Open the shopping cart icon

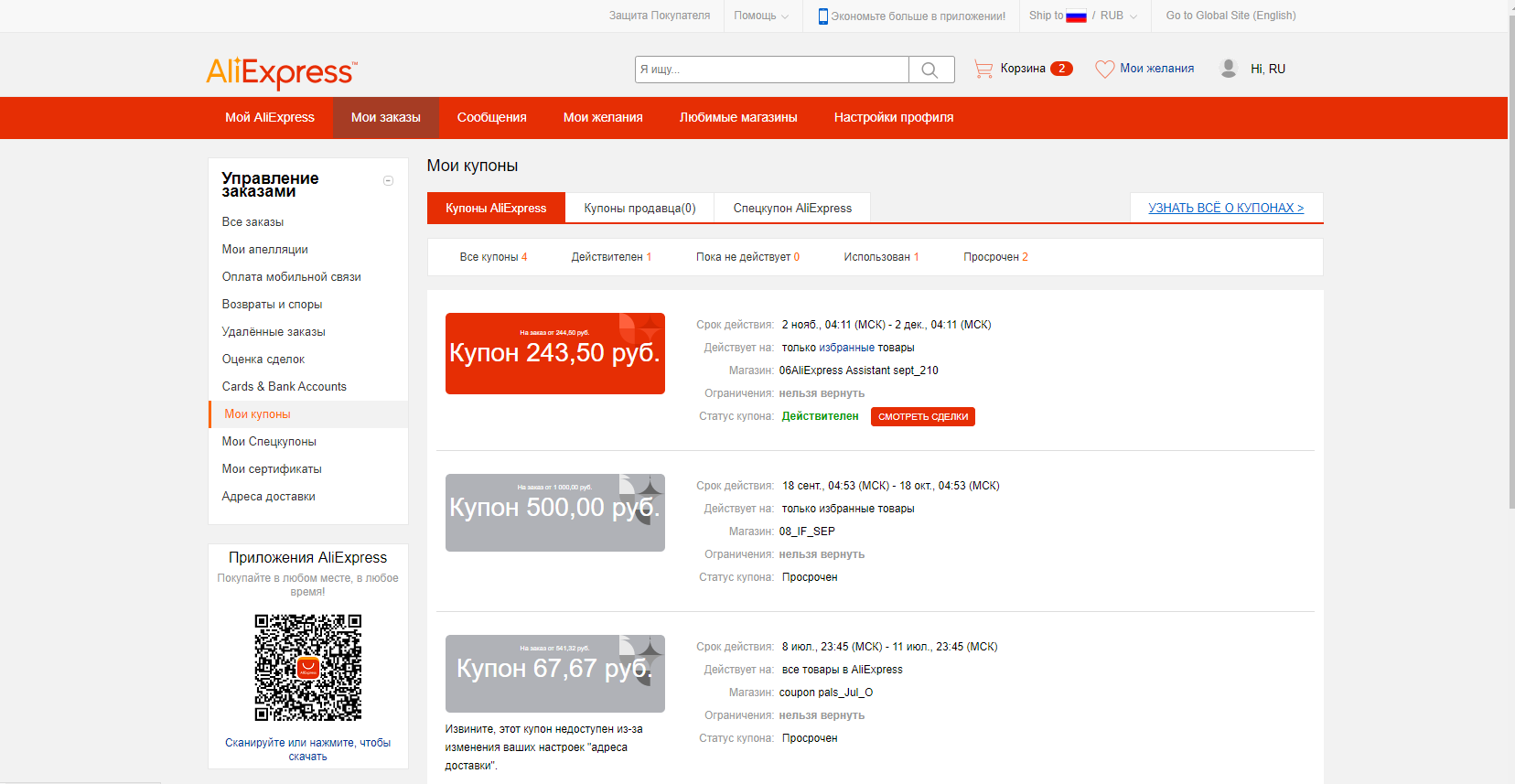(x=983, y=69)
